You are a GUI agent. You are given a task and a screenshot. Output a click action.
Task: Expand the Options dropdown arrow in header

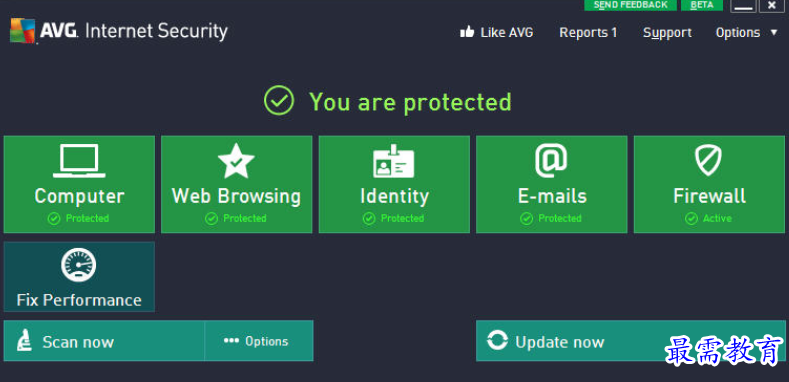[774, 32]
